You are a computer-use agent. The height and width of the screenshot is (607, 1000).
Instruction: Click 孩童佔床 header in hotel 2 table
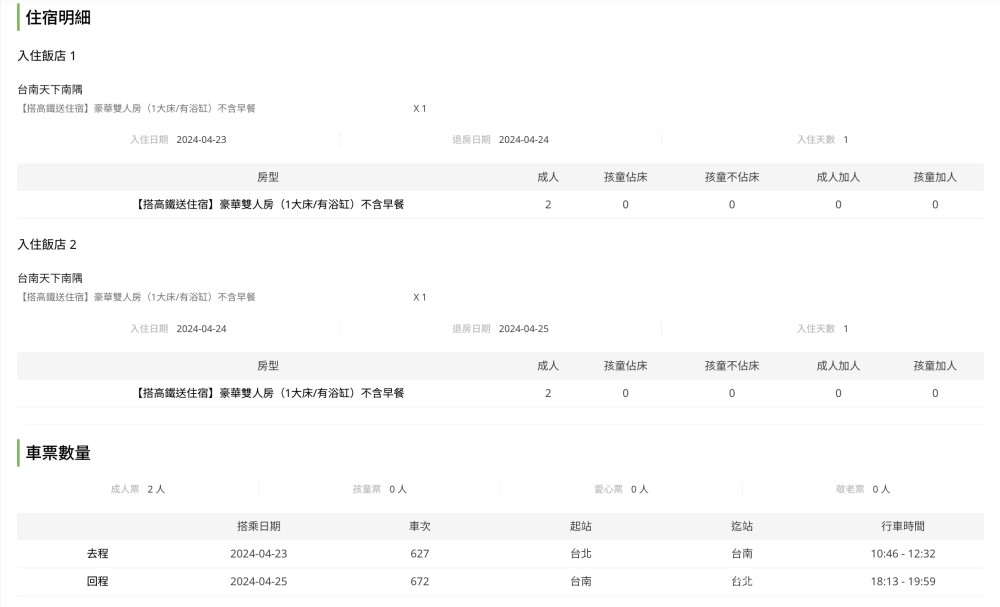tap(625, 365)
